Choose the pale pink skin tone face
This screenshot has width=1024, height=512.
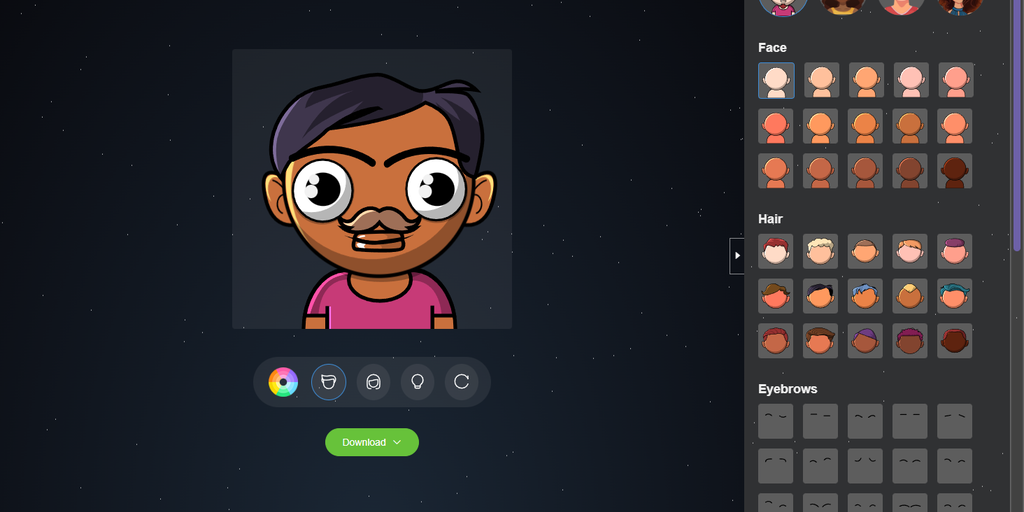911,80
